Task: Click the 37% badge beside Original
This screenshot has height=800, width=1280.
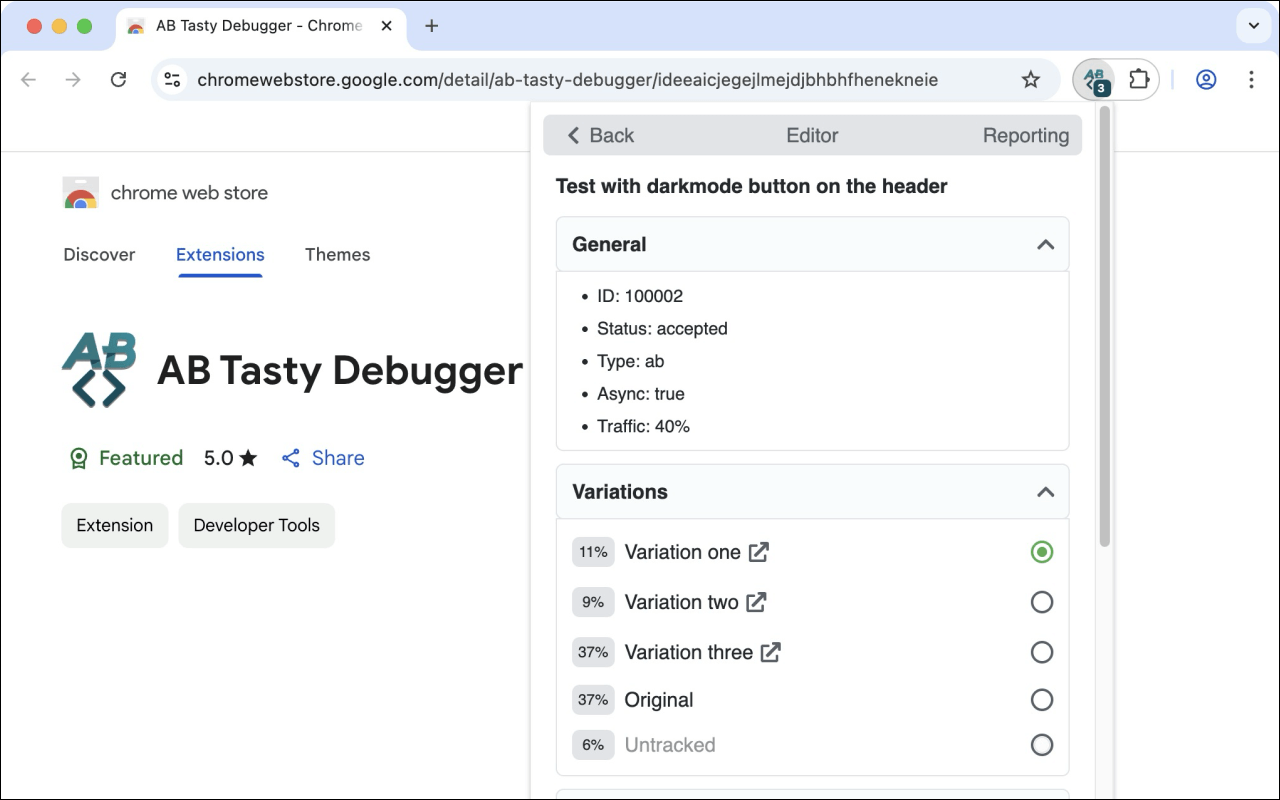Action: 593,700
